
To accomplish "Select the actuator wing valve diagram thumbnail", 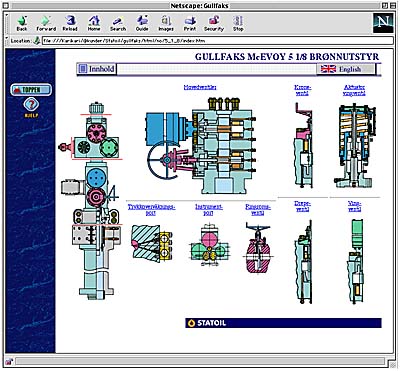I will pyautogui.click(x=355, y=146).
